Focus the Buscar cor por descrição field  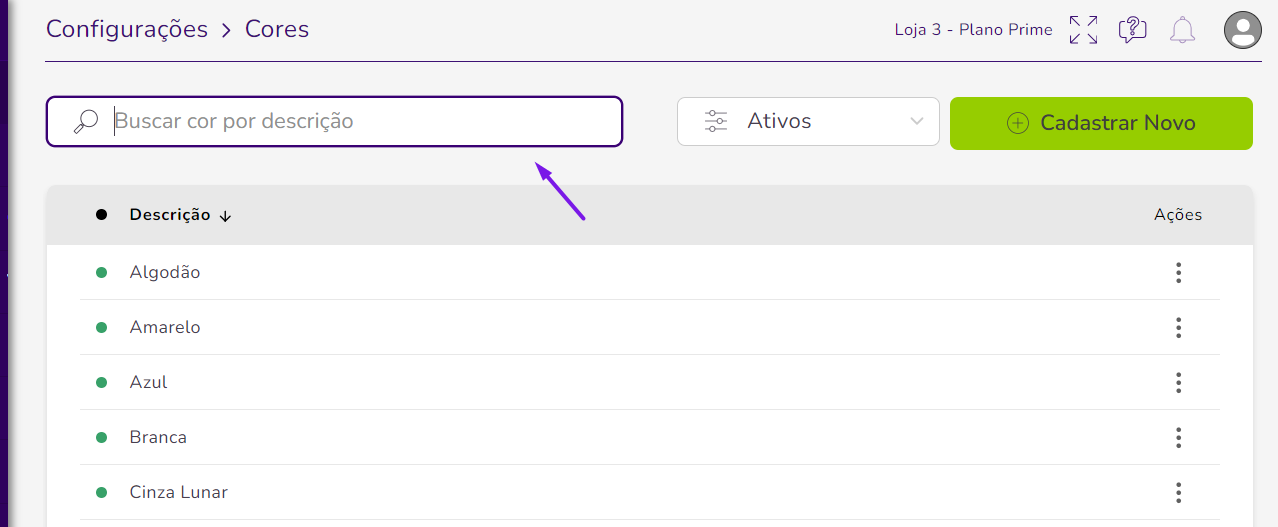(x=334, y=122)
